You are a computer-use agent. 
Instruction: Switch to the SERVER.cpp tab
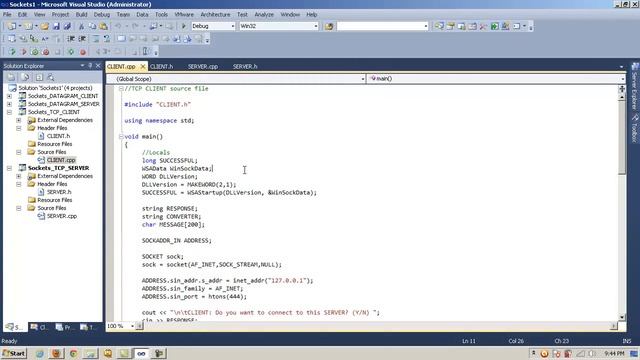point(203,67)
